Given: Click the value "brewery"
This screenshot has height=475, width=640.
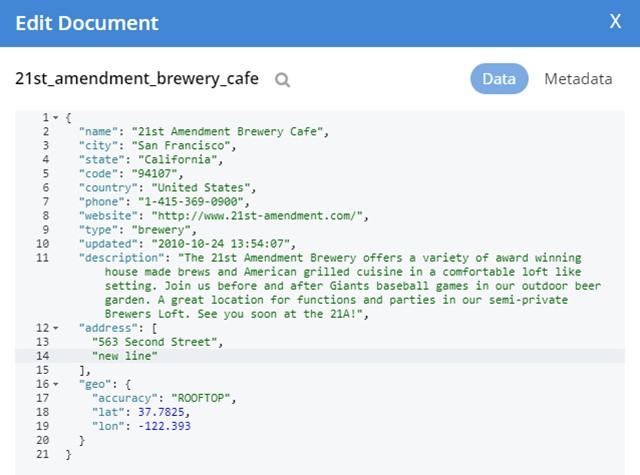Looking at the screenshot, I should pos(161,230).
